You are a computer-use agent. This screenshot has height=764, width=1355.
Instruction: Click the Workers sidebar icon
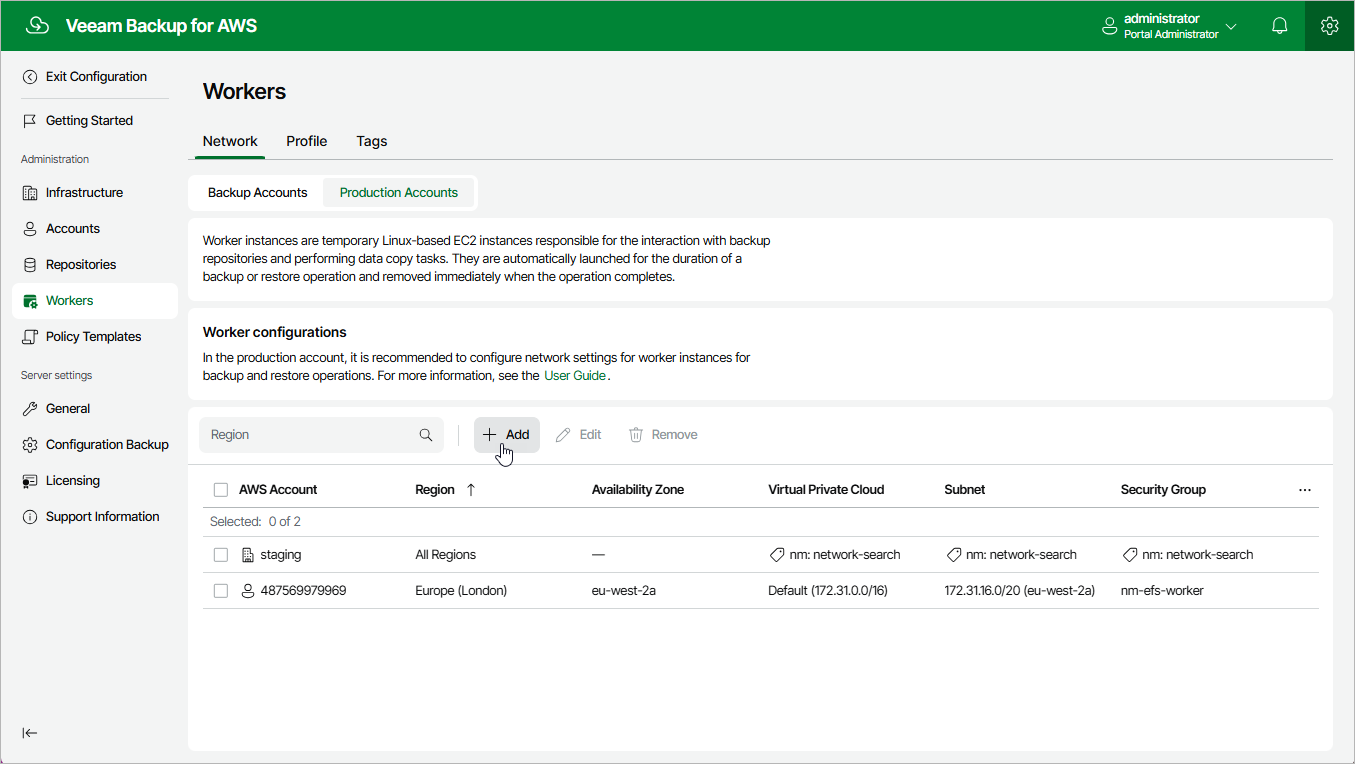click(30, 301)
